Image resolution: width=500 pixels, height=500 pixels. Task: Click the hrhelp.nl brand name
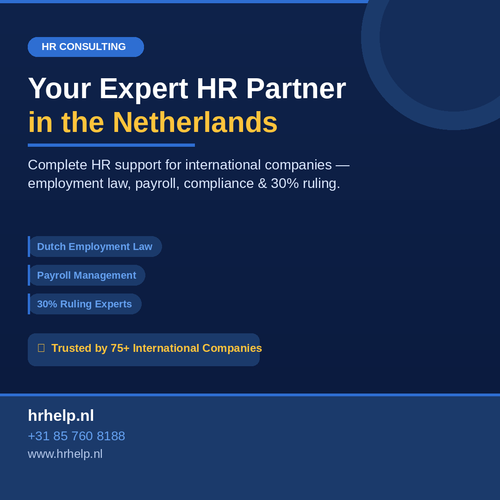[x=61, y=416]
